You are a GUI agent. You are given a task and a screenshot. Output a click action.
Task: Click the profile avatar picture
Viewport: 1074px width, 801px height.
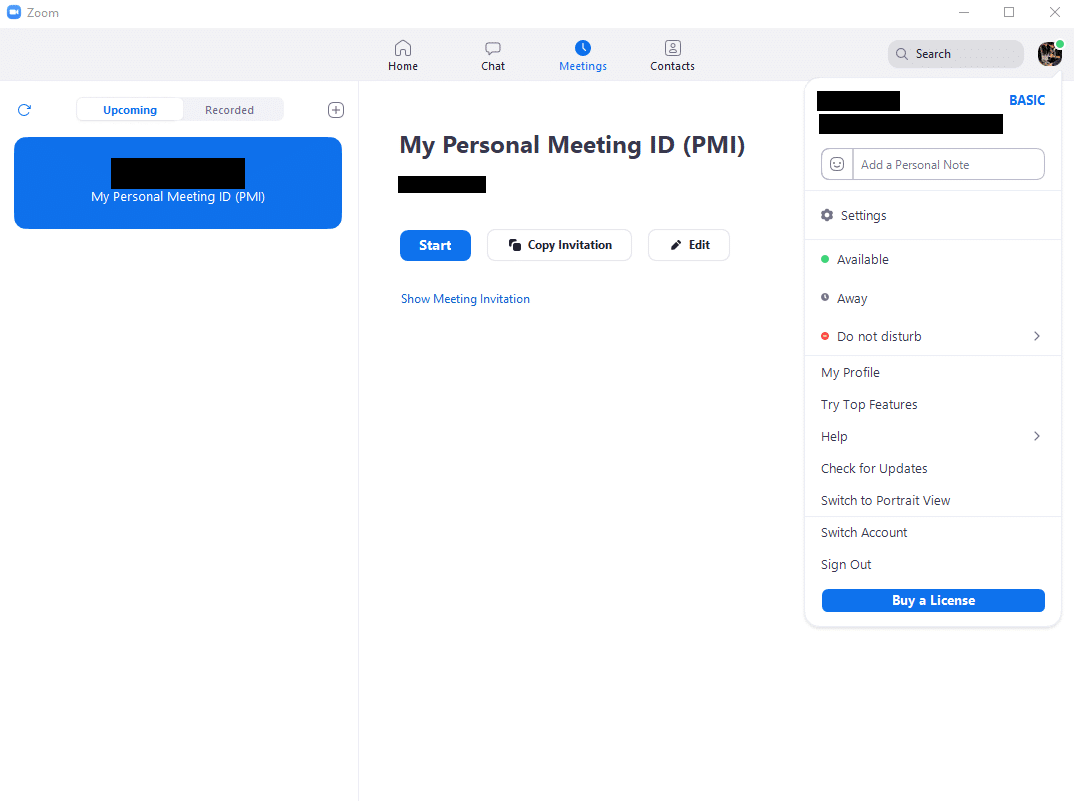tap(1049, 54)
